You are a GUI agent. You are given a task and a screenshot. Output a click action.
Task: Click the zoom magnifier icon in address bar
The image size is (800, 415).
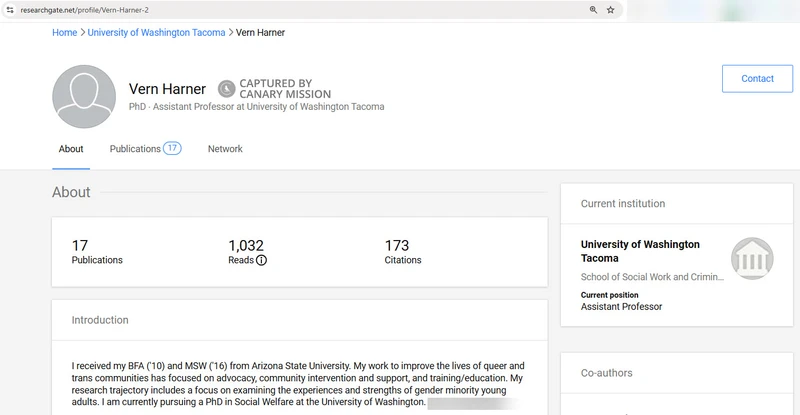[593, 10]
